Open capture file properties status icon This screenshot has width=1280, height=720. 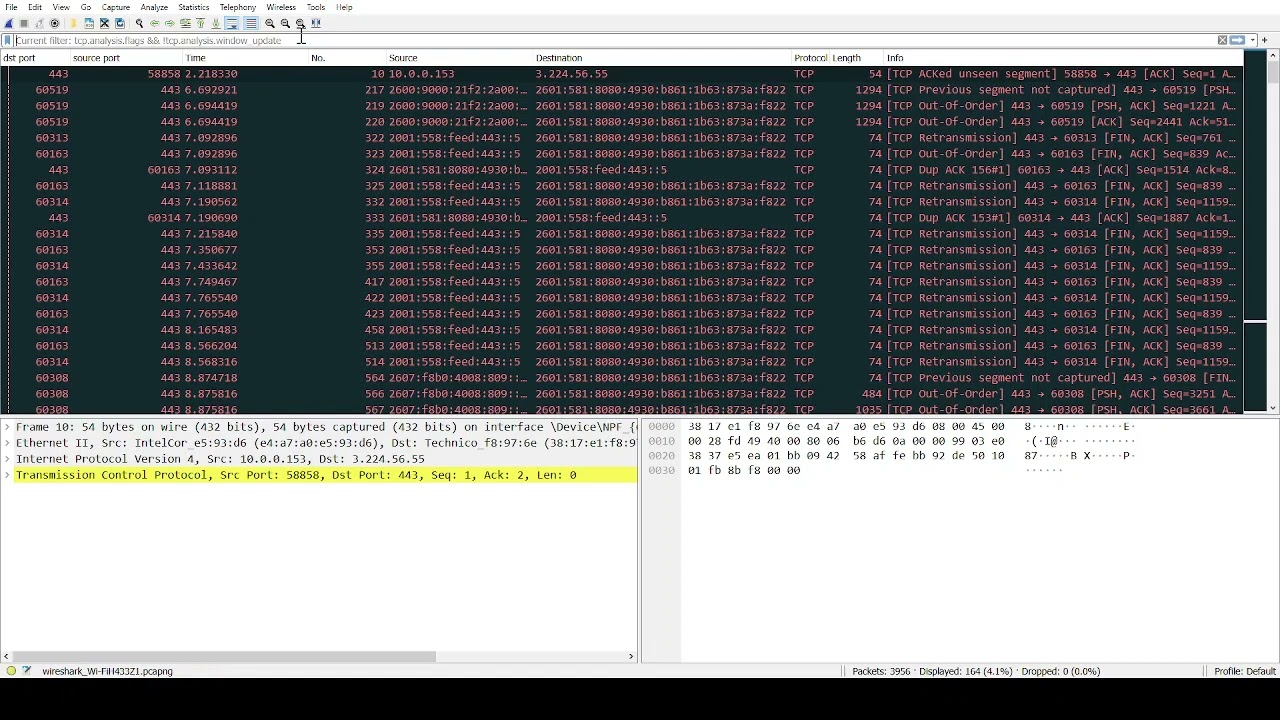[26, 671]
